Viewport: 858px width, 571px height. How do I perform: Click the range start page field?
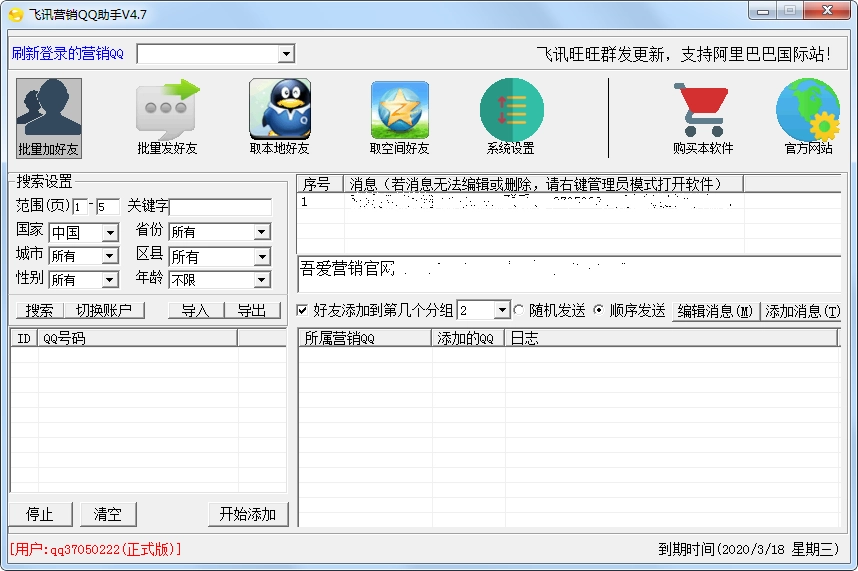coord(80,207)
